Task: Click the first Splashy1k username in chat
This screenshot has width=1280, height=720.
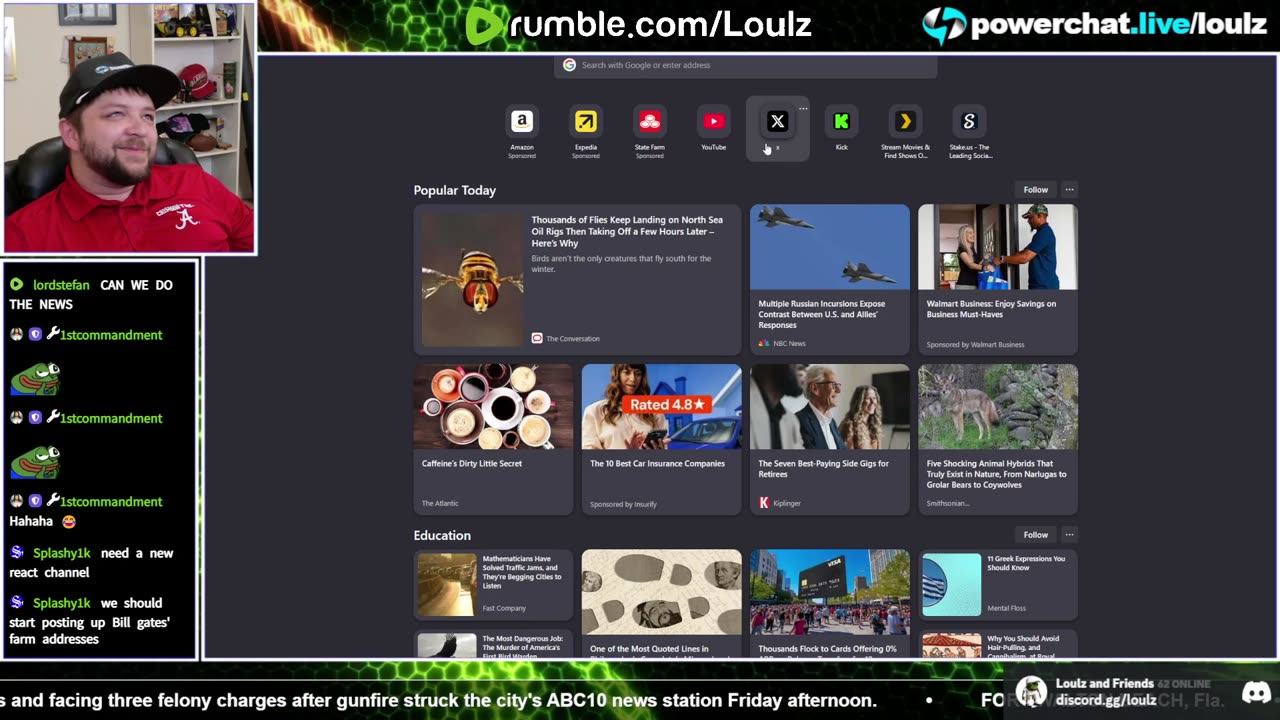Action: pos(61,553)
